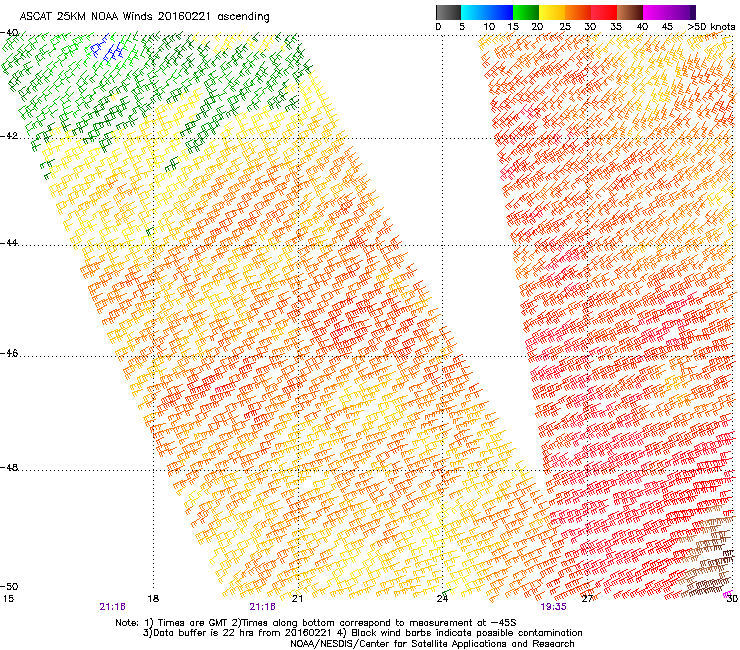The width and height of the screenshot is (740, 650).
Task: Click the "5" label under the color bar
Action: tap(462, 27)
